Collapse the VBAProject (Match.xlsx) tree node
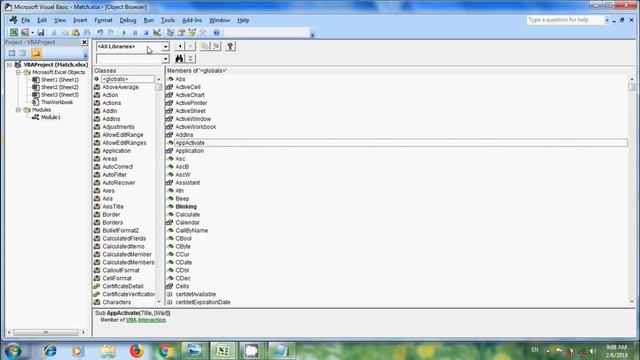Viewport: 640px width, 360px height. [x=9, y=65]
